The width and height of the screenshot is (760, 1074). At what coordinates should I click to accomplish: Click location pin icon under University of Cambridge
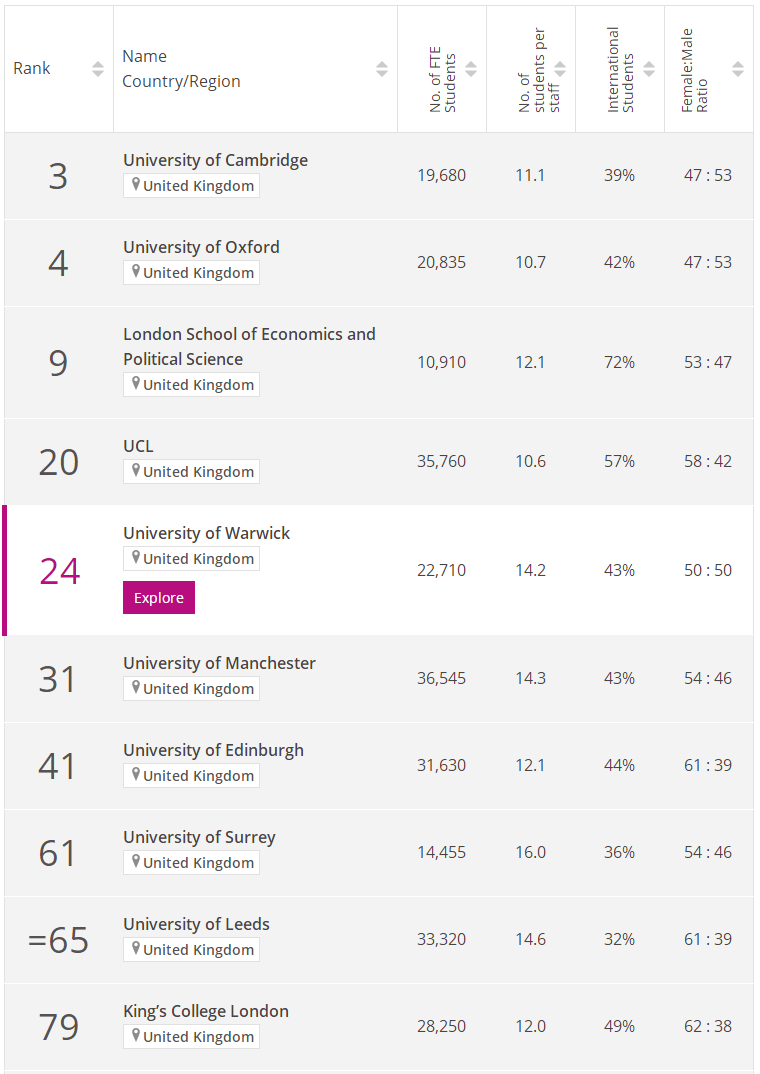136,185
